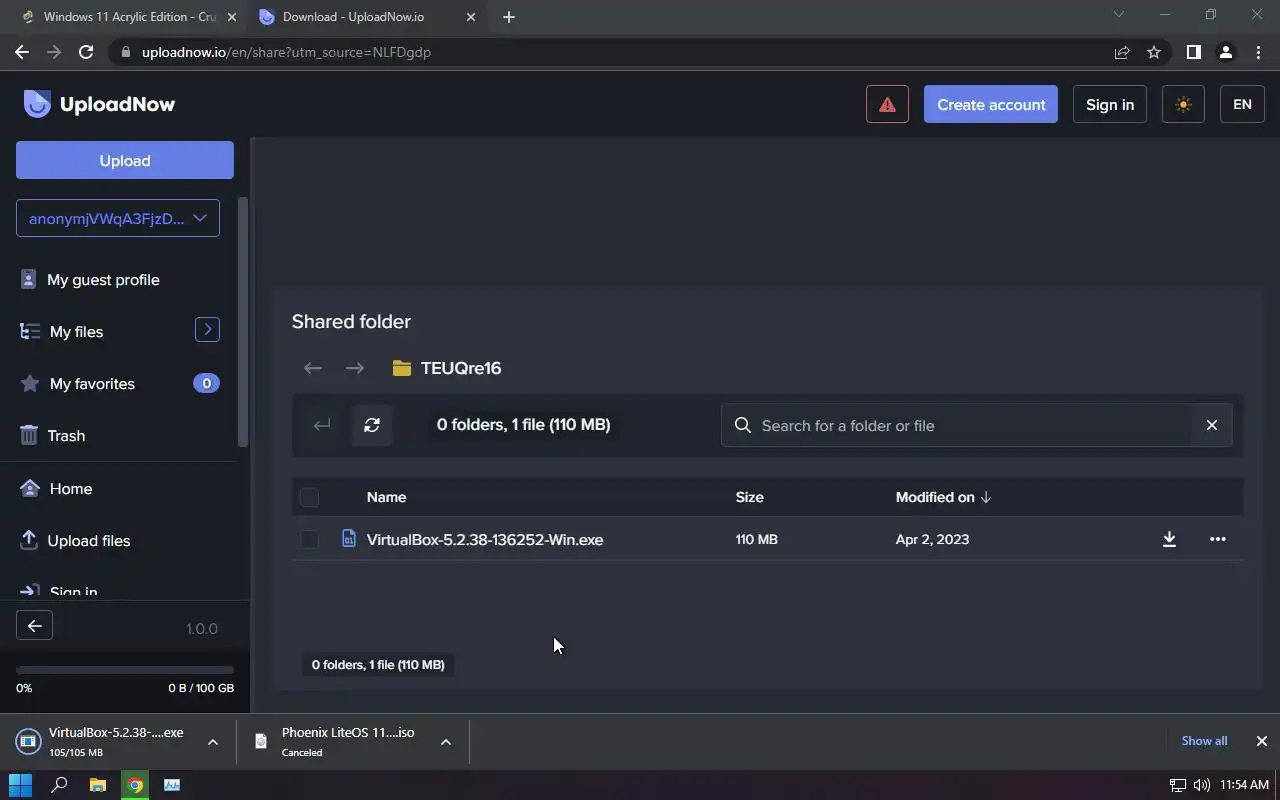
Task: Click the 11:54 AM clock
Action: click(x=1245, y=785)
